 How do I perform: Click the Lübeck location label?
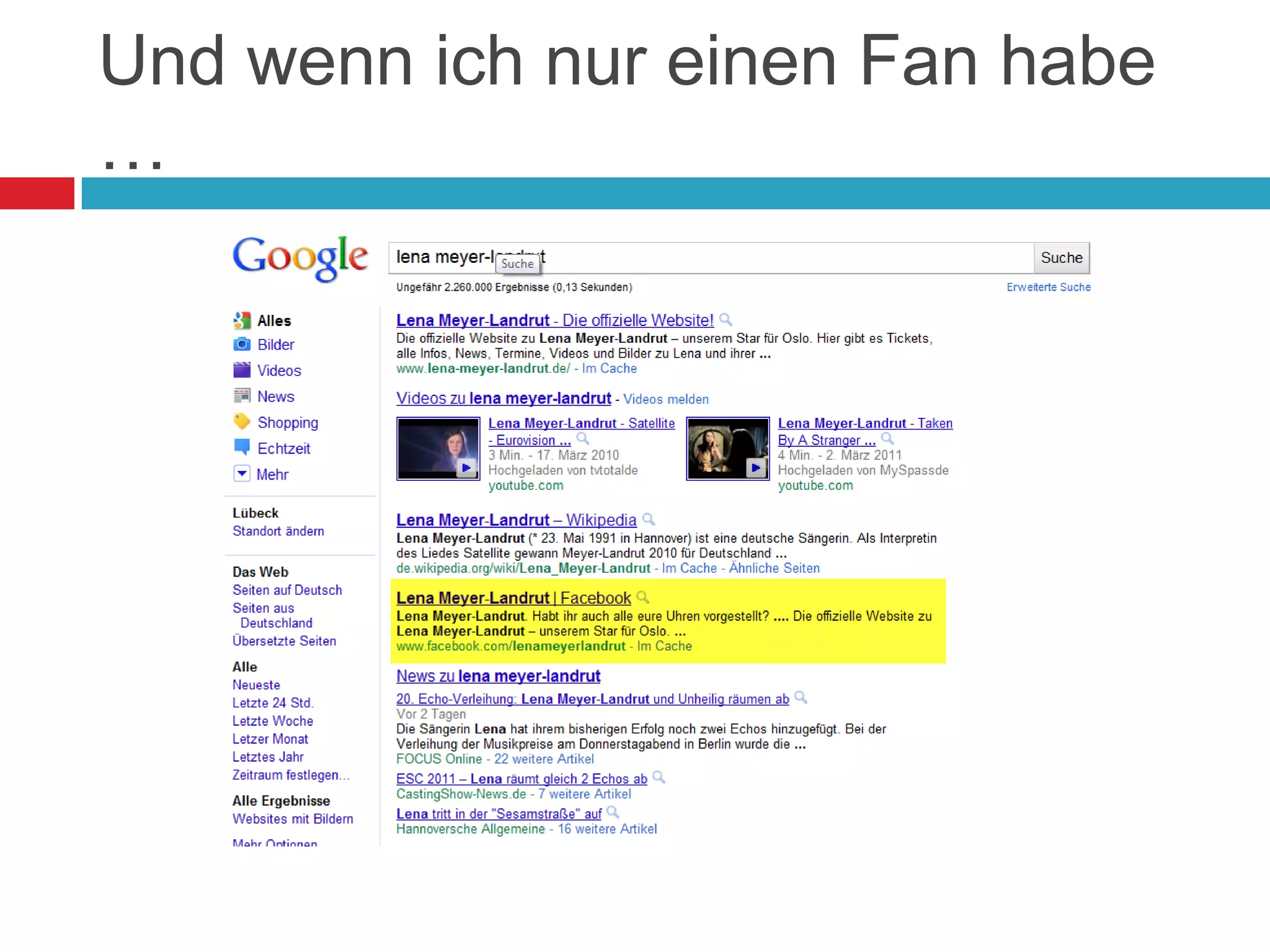click(255, 513)
